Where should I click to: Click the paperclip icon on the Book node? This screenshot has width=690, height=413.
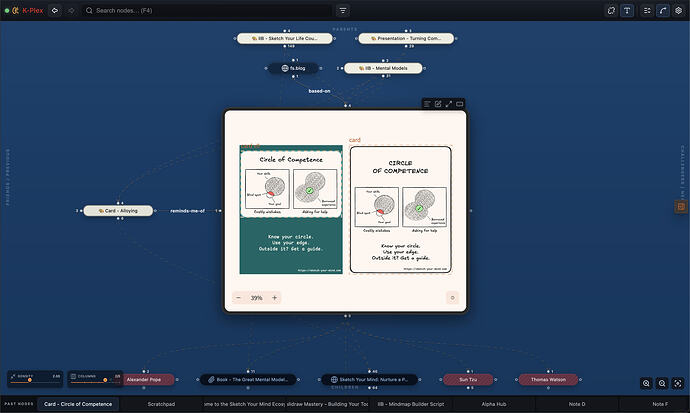coord(211,379)
